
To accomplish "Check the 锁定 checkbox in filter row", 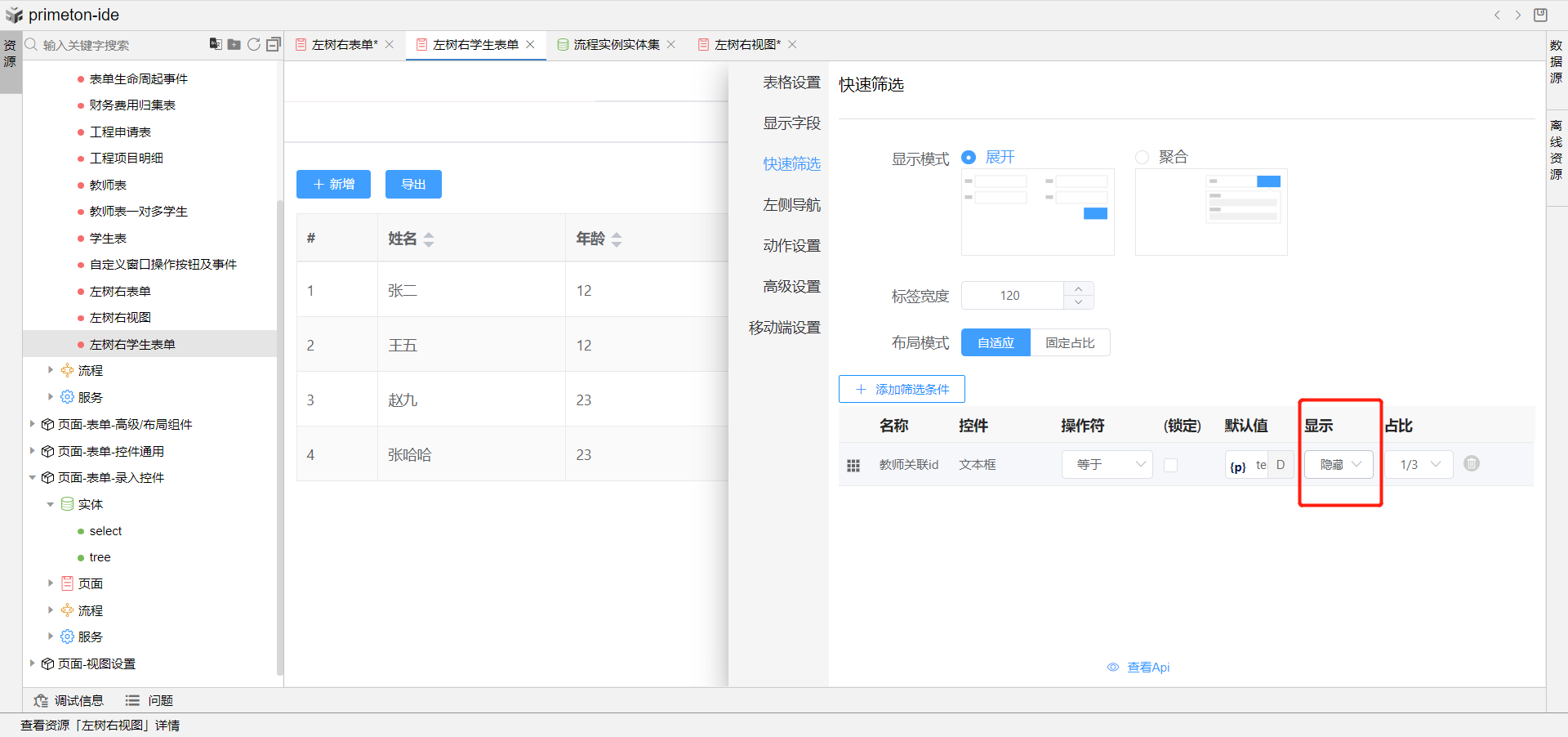I will [x=1170, y=465].
